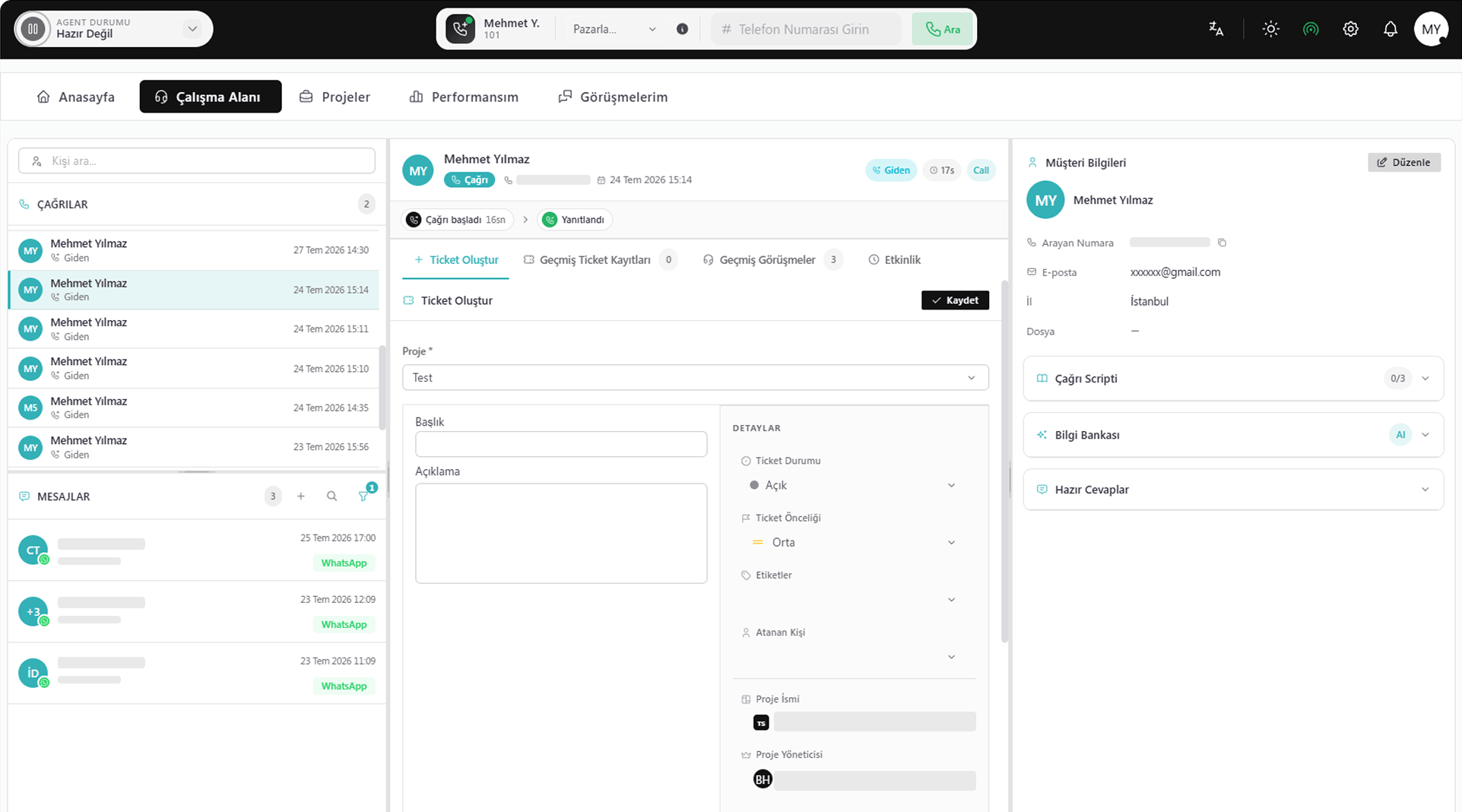Open the Pazarla... campaign dropdown
Image resolution: width=1462 pixels, height=812 pixels.
(614, 29)
